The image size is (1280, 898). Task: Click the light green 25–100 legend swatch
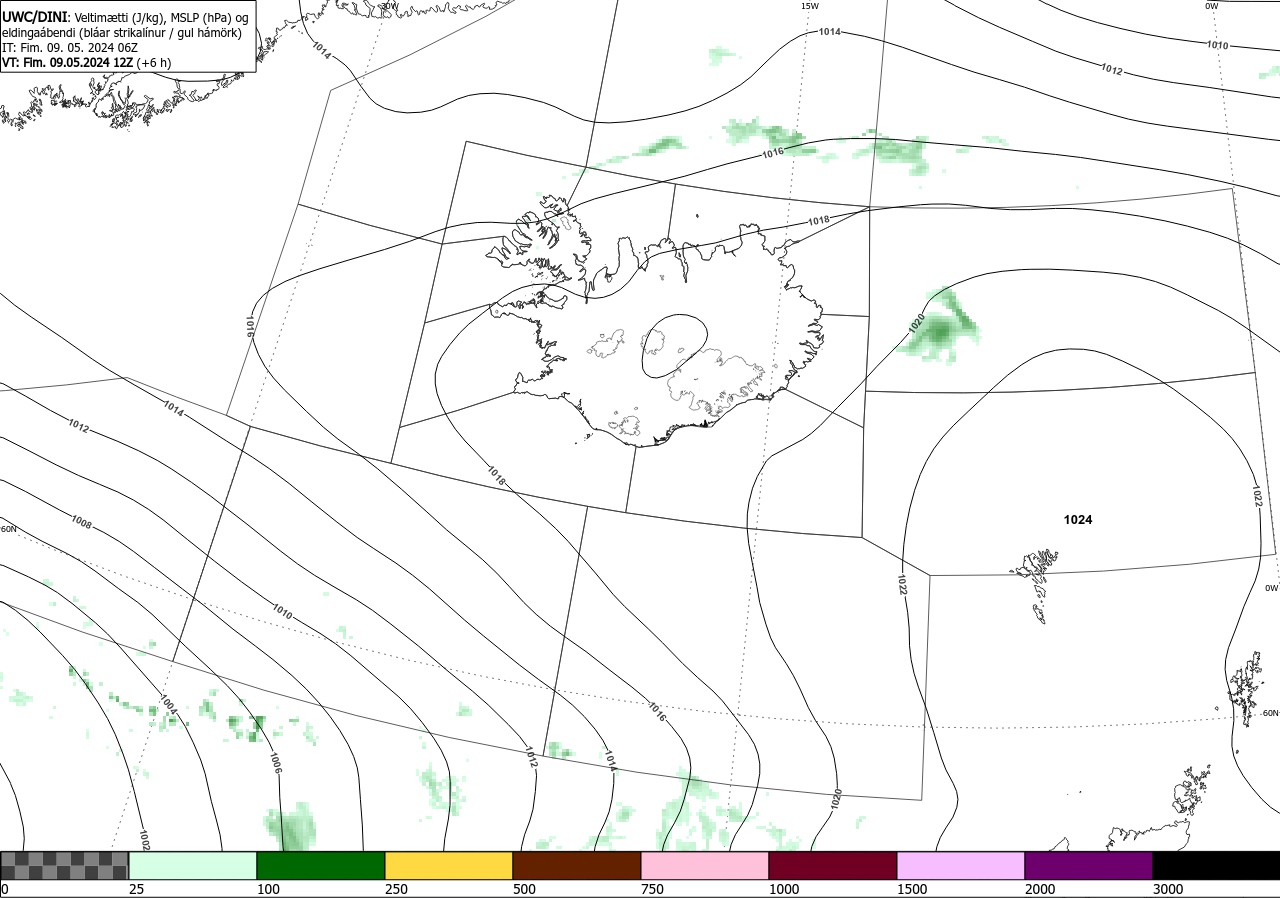point(193,865)
